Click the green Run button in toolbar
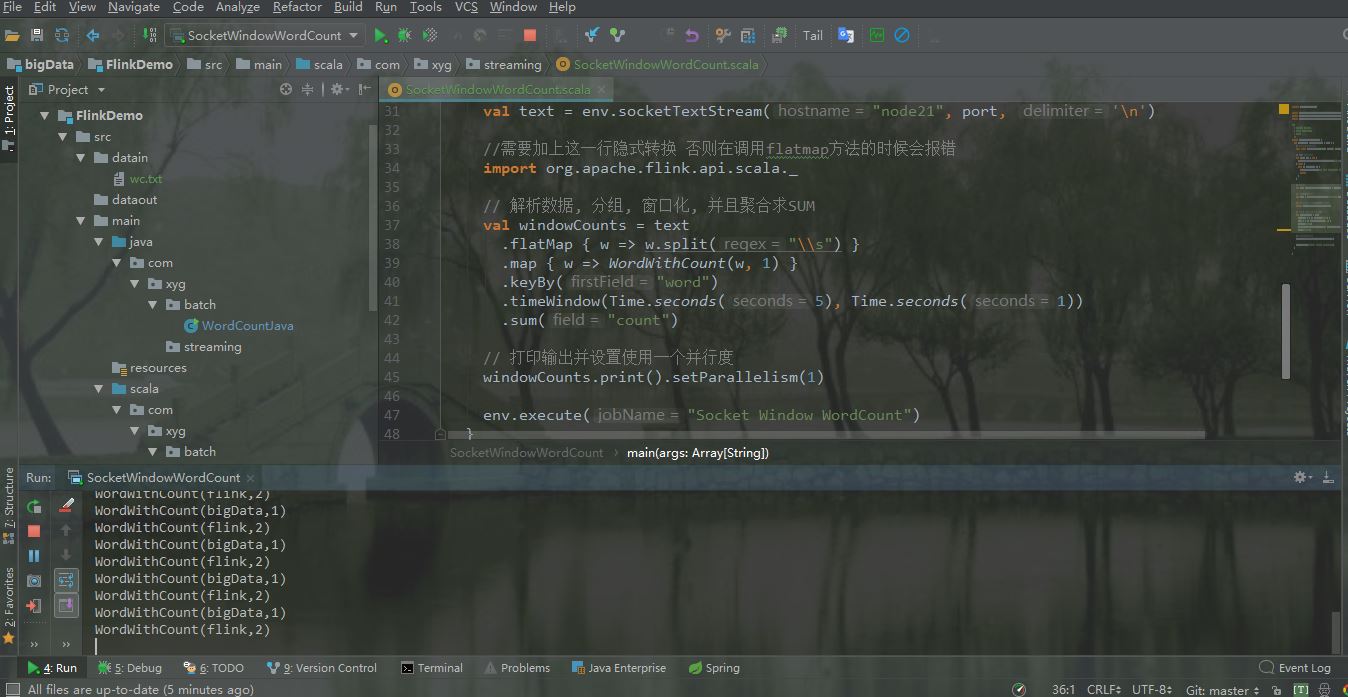Viewport: 1348px width, 697px height. coord(380,35)
